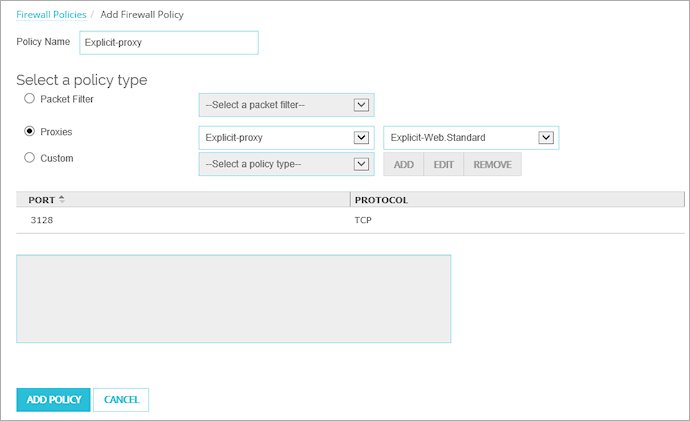Go to Firewall Policies breadcrumb link

coord(51,15)
